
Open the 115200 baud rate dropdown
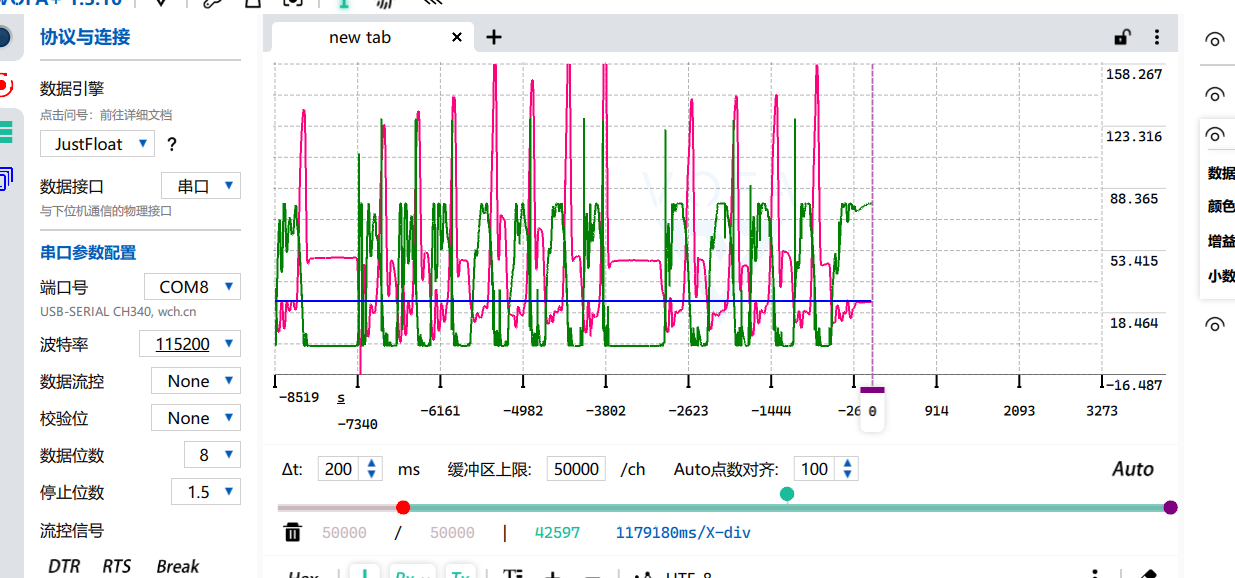190,344
